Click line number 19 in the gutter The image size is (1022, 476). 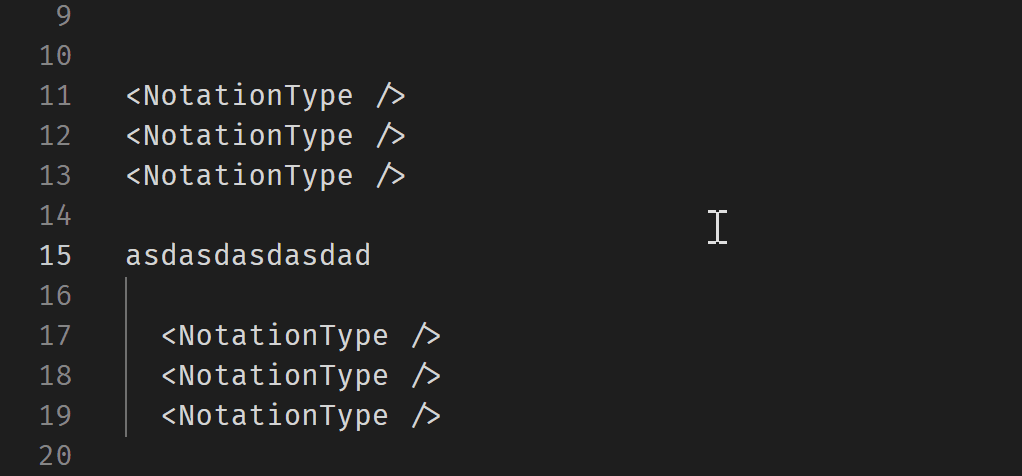point(55,416)
